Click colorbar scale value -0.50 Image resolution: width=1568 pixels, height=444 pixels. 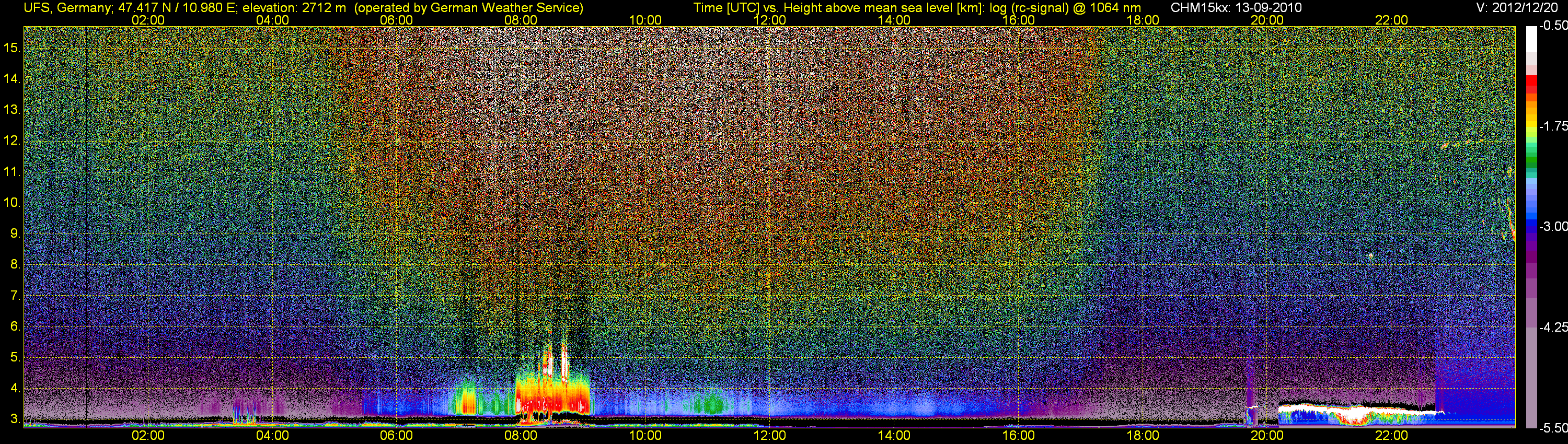tap(1553, 26)
